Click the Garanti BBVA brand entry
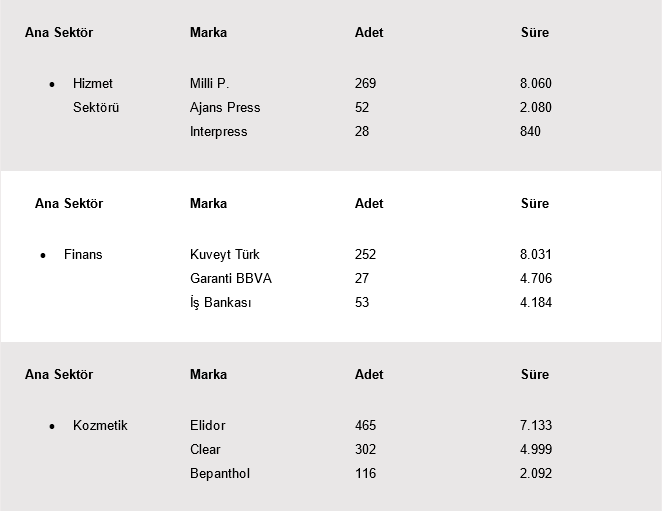This screenshot has height=511, width=662. coord(230,279)
